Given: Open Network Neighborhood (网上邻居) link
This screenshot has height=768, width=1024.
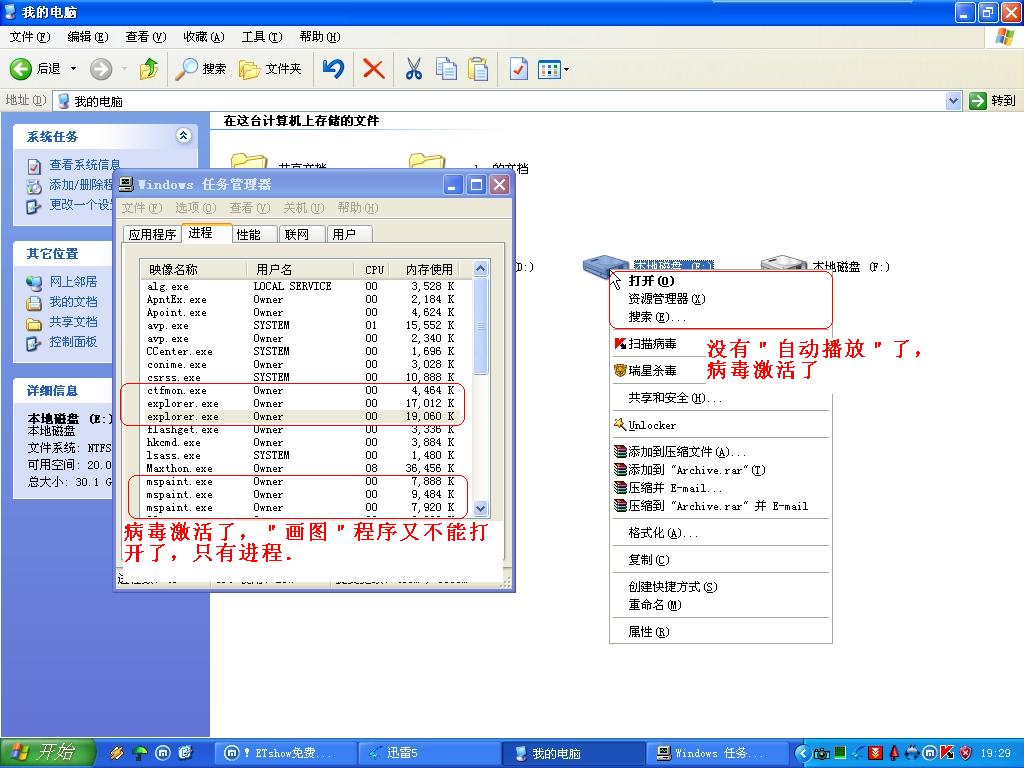Looking at the screenshot, I should click(x=72, y=281).
